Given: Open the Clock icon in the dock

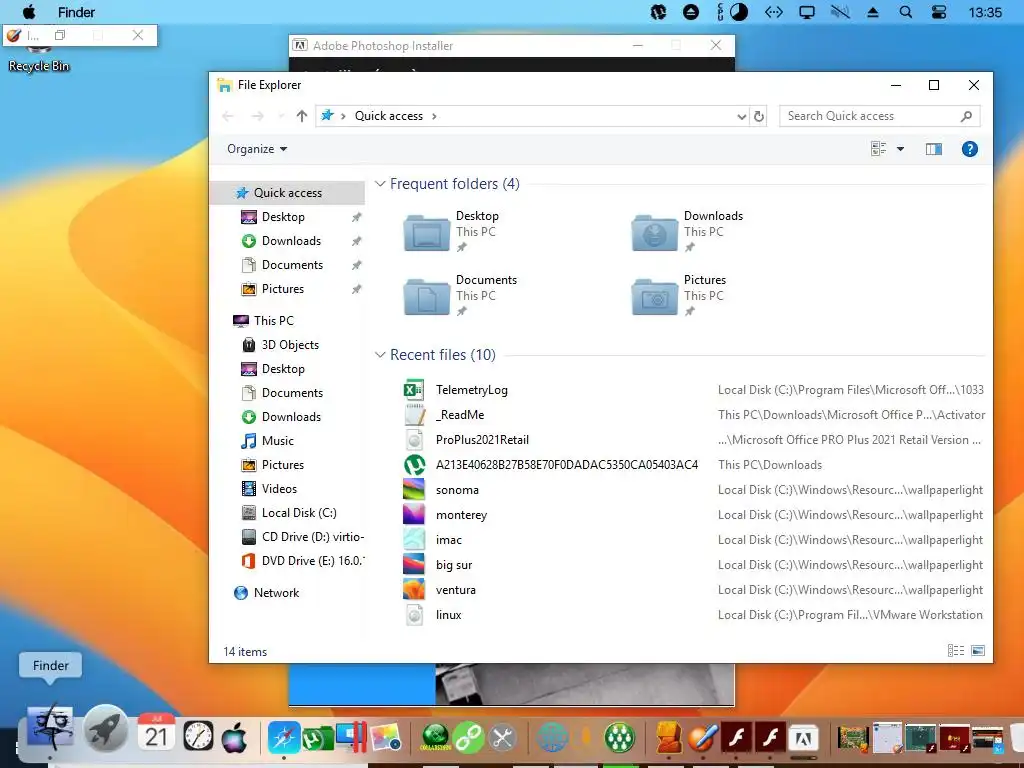Looking at the screenshot, I should 198,737.
